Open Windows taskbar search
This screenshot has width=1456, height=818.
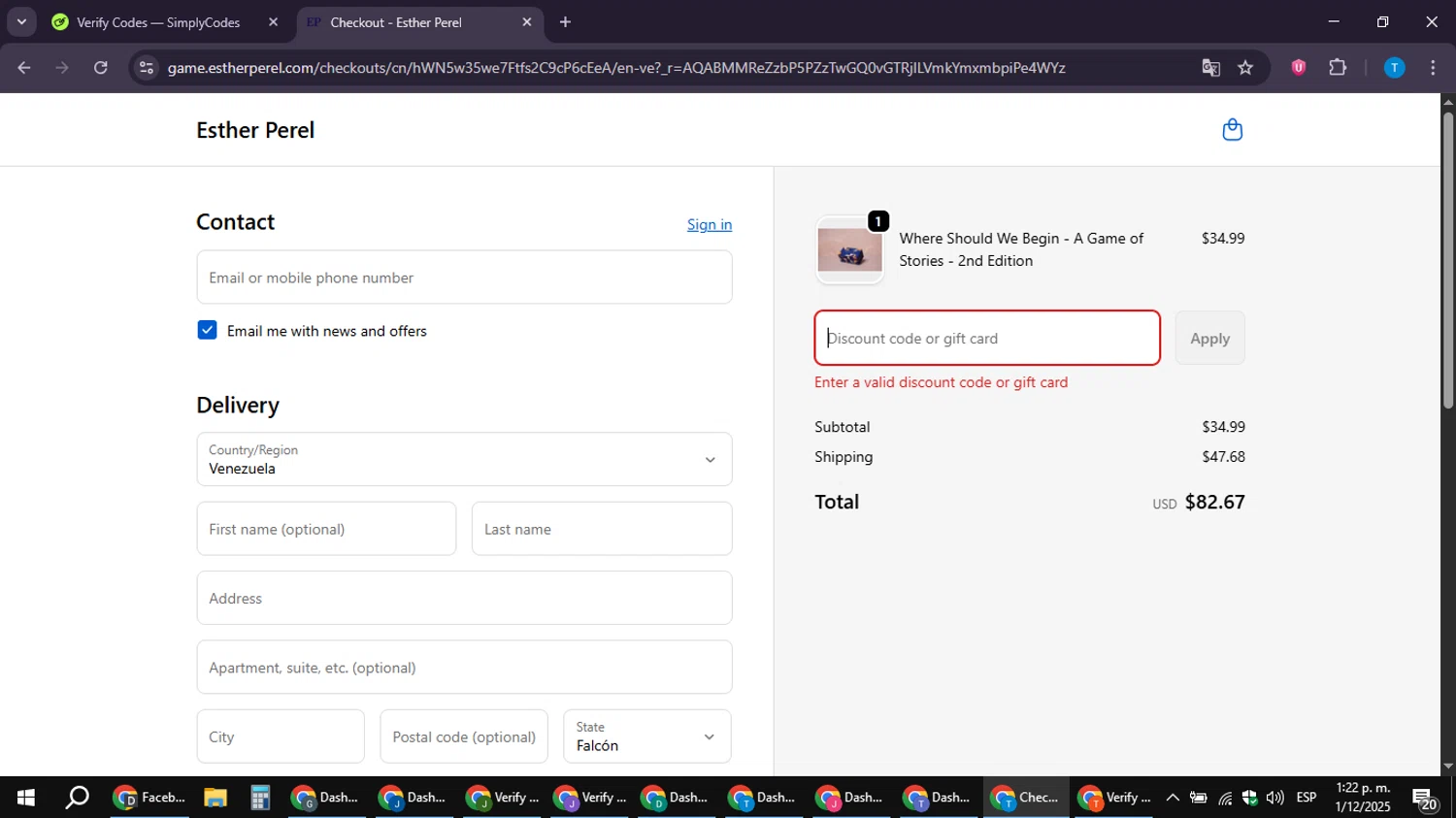click(x=77, y=798)
